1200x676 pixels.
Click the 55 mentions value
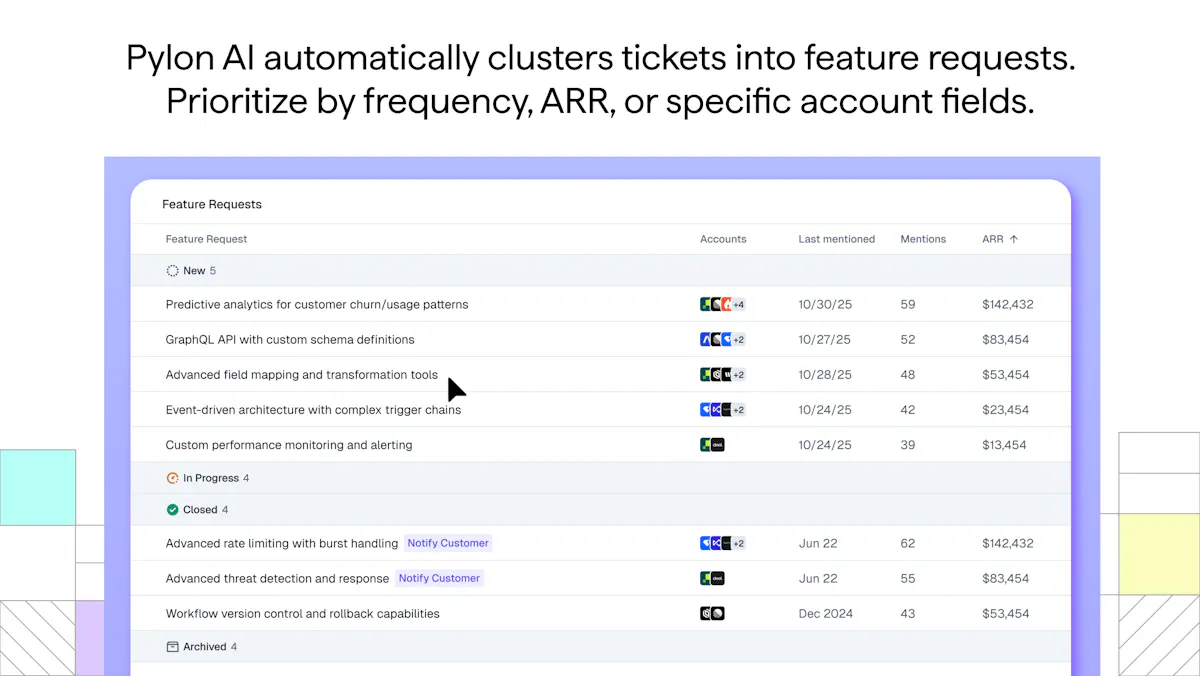click(908, 578)
